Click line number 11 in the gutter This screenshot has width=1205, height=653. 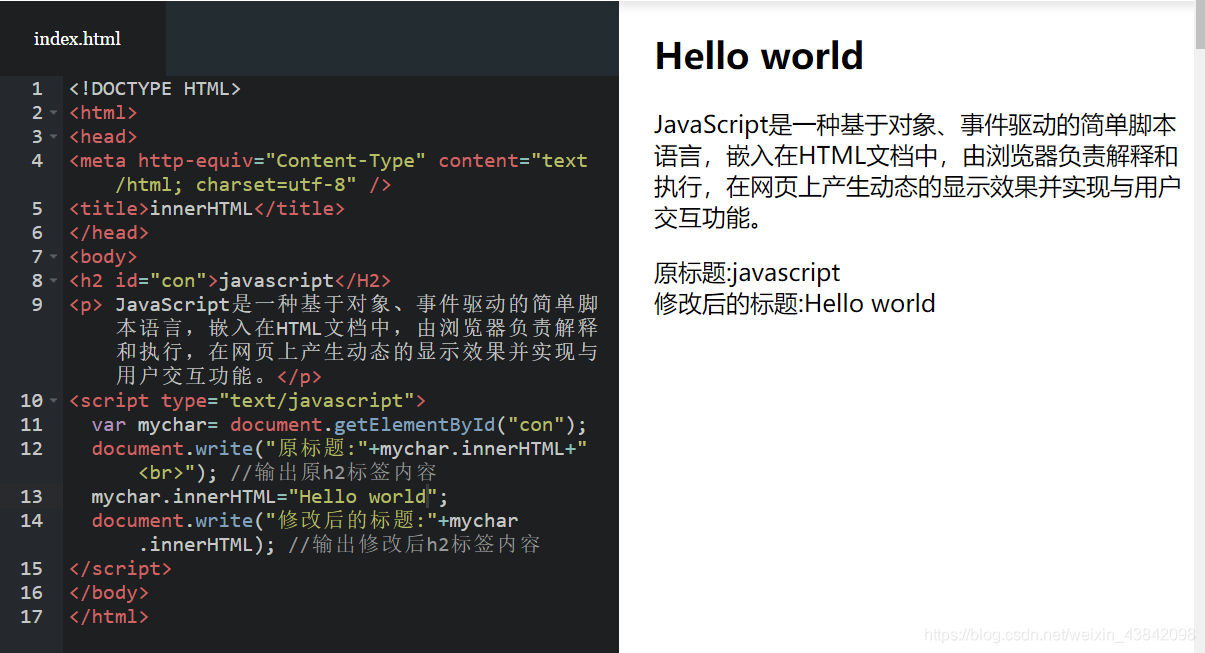32,425
